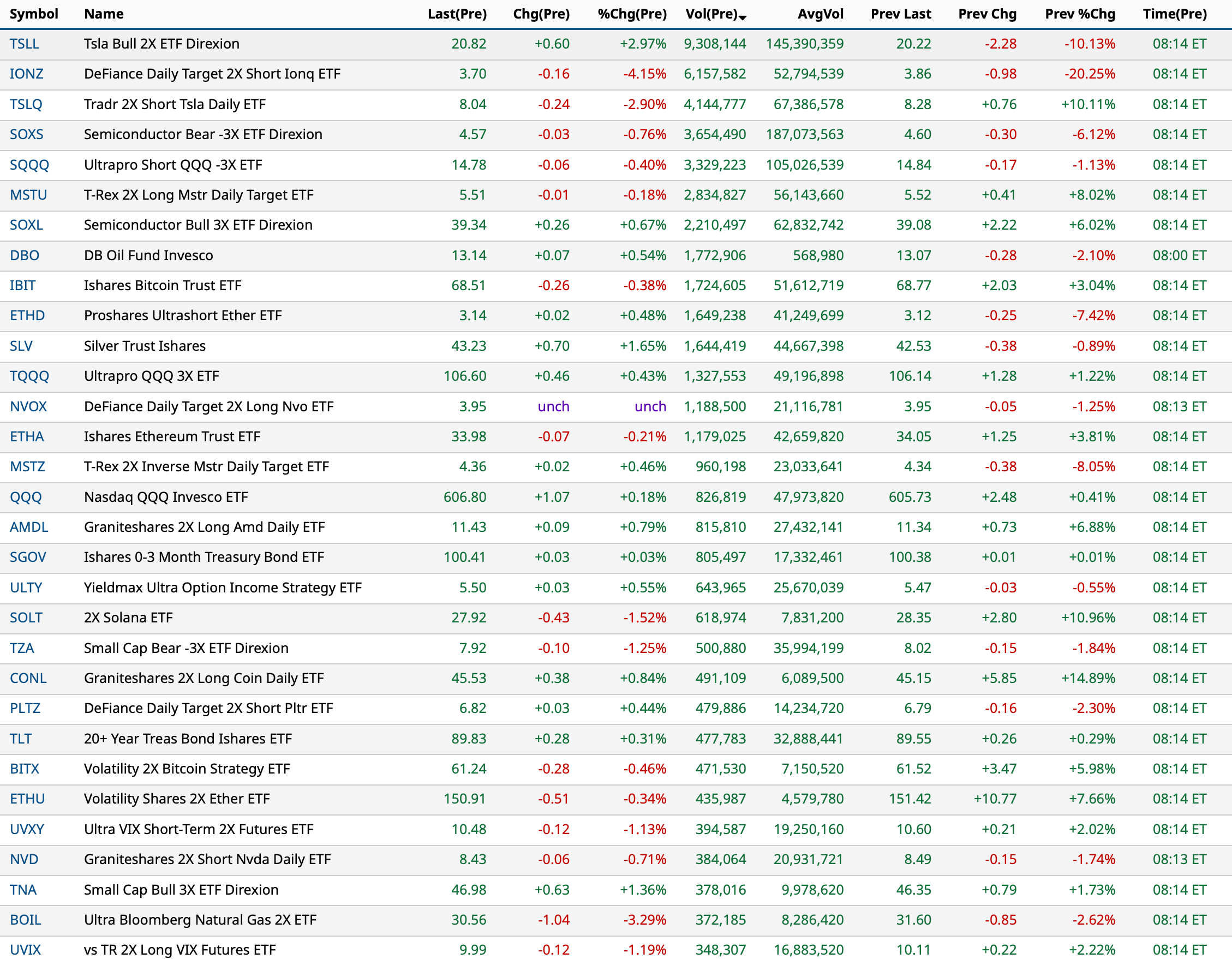1232x959 pixels.
Task: Open the UVXY ticker link
Action: tap(27, 829)
